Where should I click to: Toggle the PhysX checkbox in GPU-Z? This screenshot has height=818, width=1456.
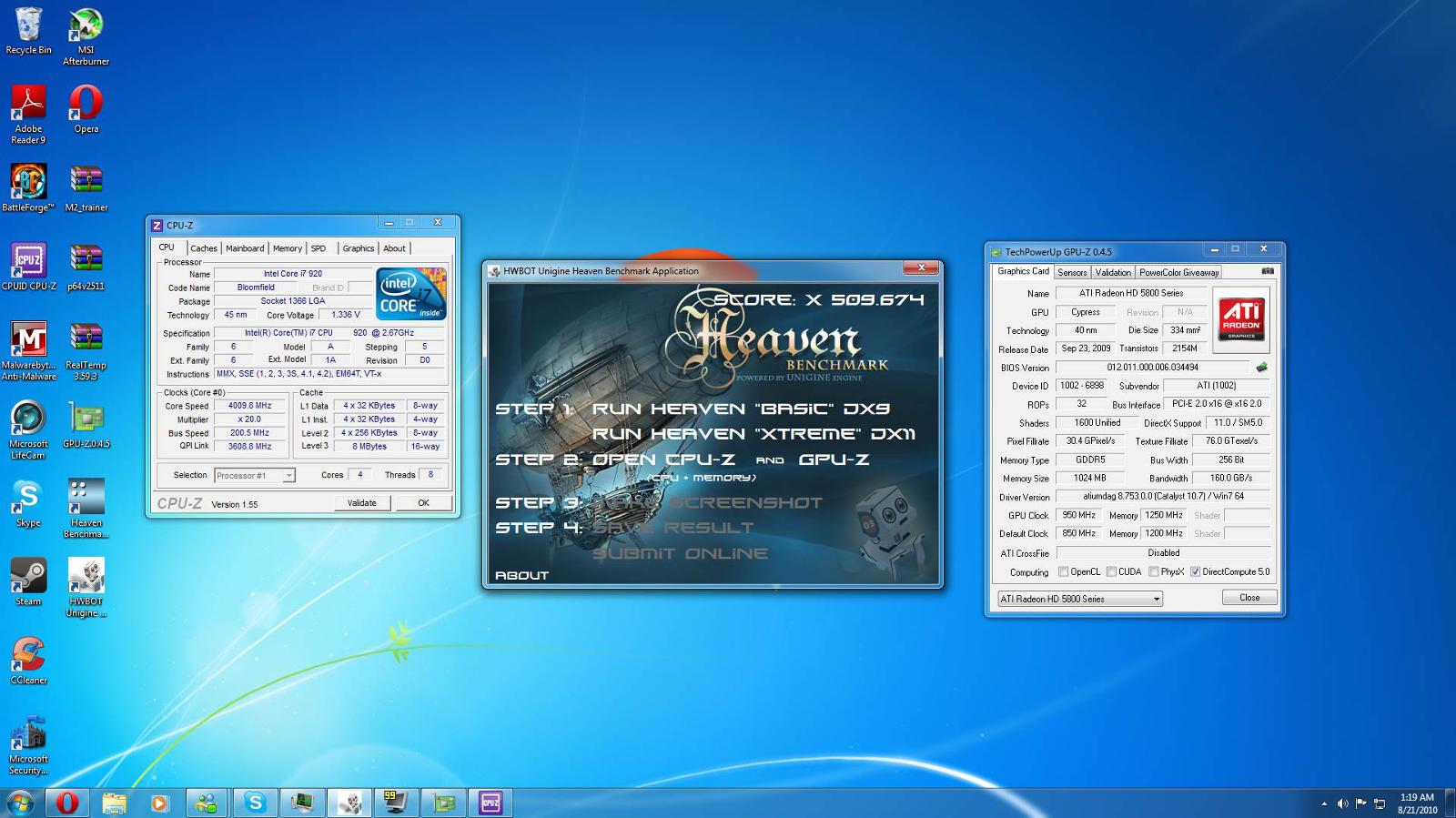[x=1154, y=572]
